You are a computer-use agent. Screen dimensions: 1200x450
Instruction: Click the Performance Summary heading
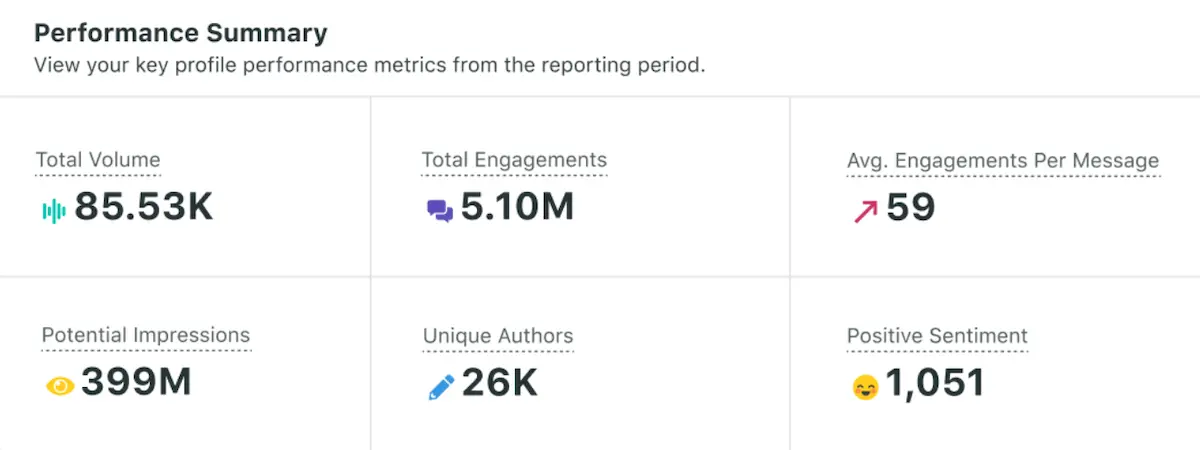[x=181, y=33]
